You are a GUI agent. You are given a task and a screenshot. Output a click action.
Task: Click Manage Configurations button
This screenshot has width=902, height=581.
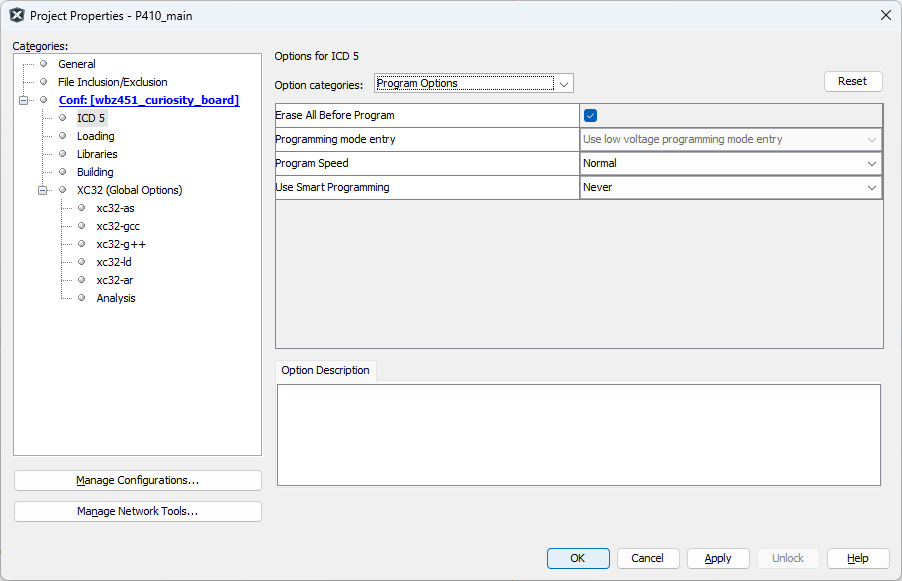coord(138,480)
